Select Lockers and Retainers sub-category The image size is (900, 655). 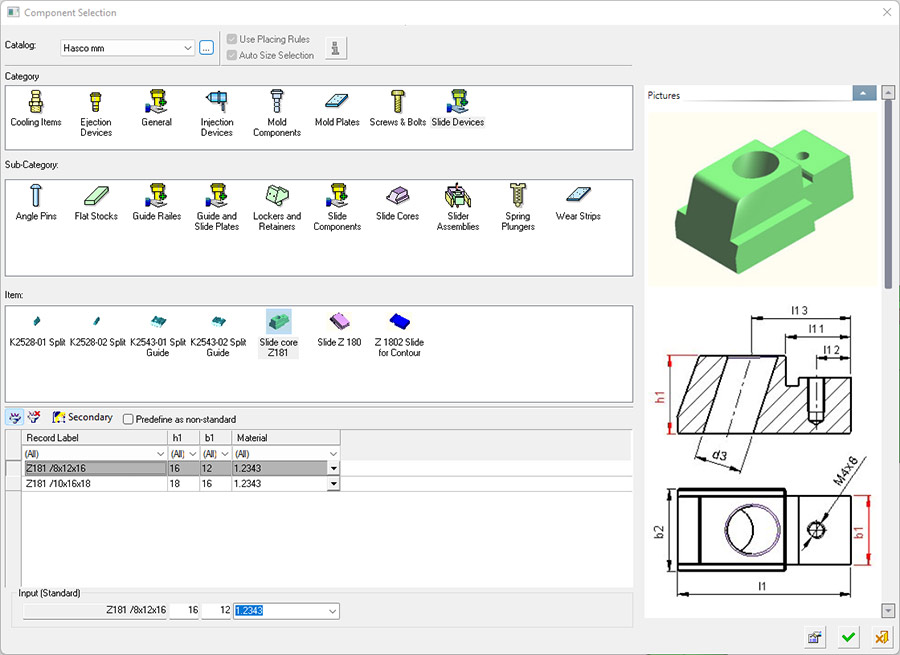coord(277,208)
